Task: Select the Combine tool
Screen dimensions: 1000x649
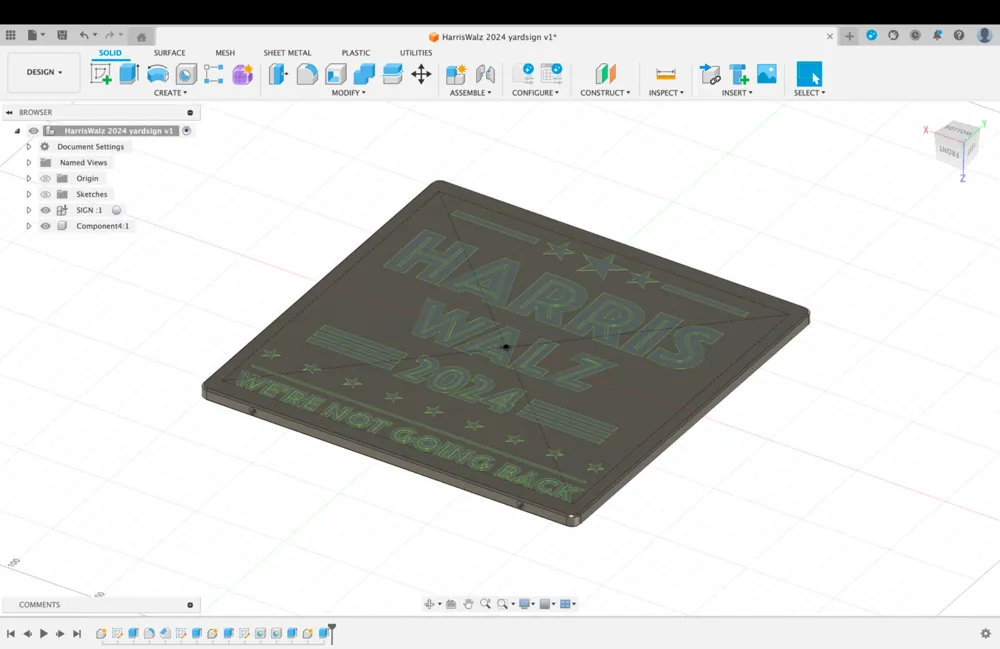Action: [x=364, y=74]
